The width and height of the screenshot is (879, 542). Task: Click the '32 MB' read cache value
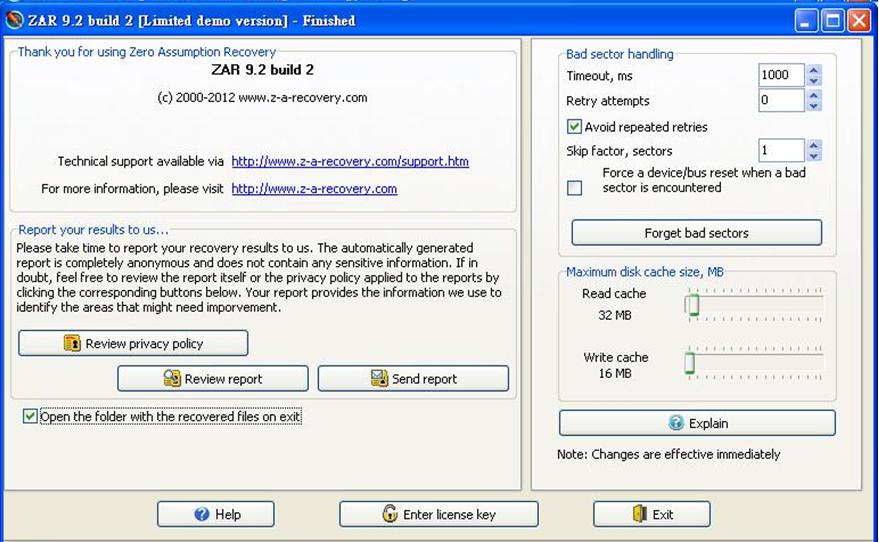pyautogui.click(x=614, y=315)
